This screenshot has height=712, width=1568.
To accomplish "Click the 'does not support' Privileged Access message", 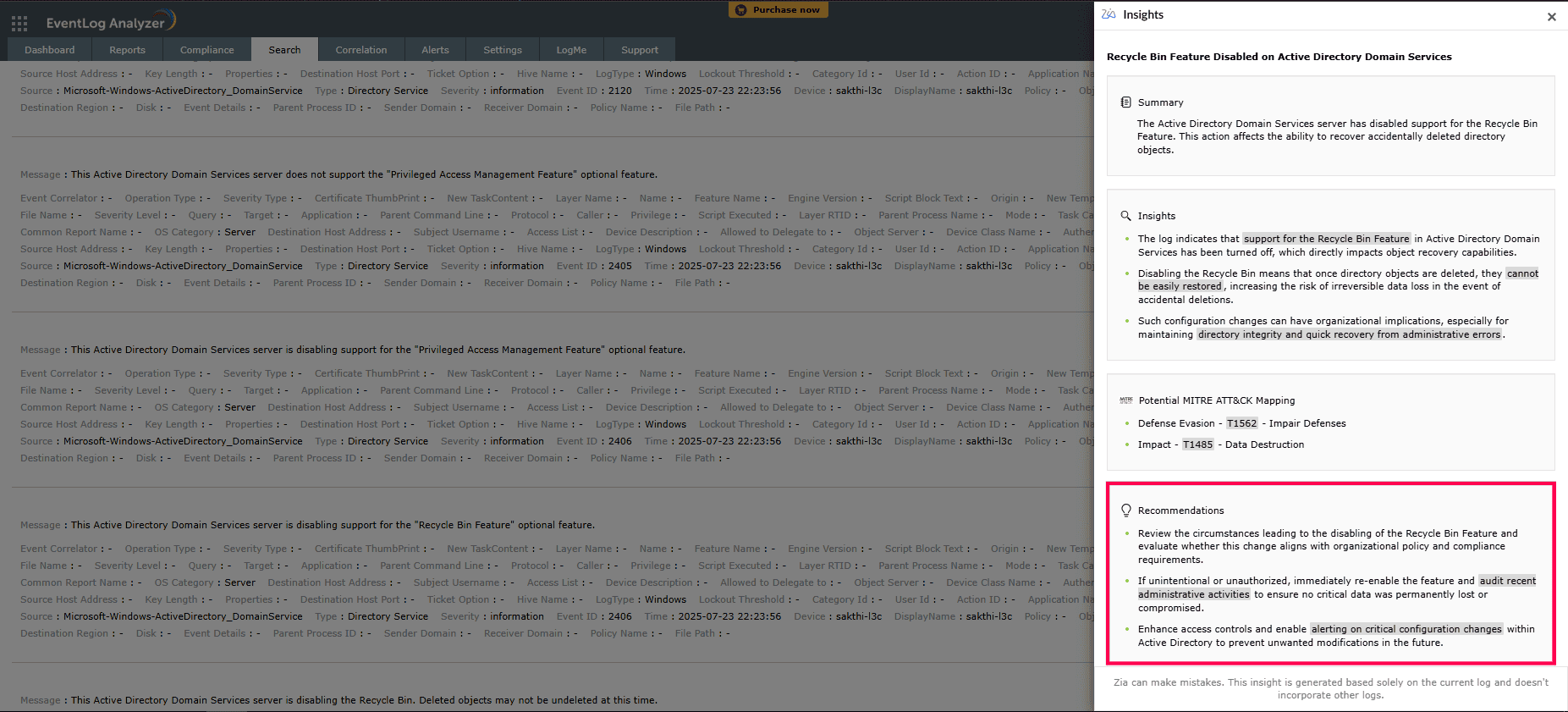I will (x=364, y=174).
